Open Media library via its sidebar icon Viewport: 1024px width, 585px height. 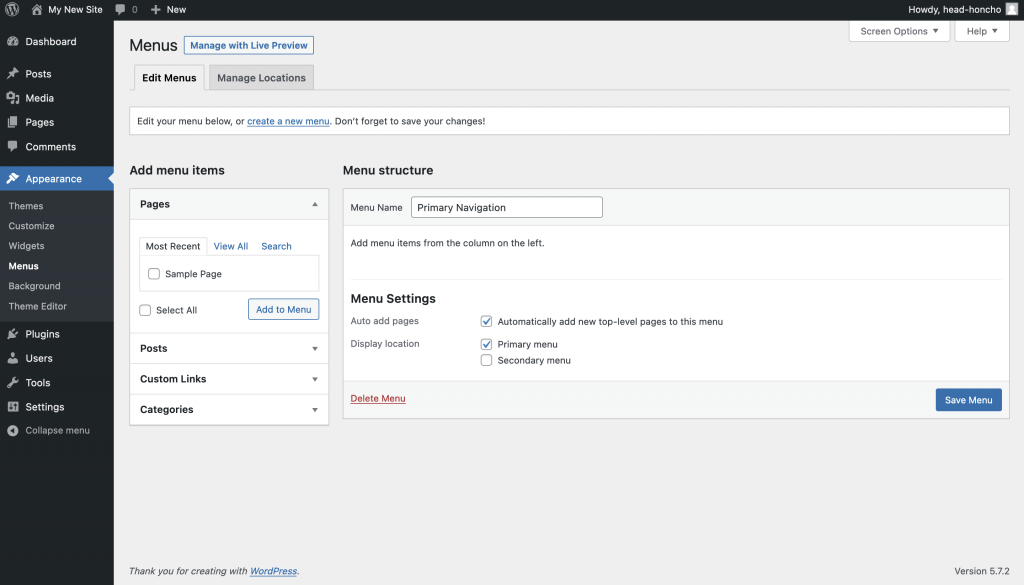13,98
